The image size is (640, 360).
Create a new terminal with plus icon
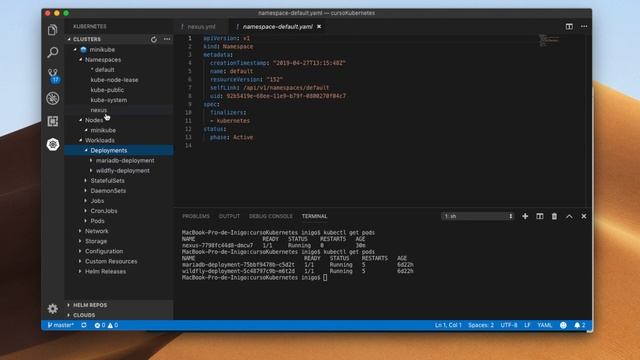(525, 216)
